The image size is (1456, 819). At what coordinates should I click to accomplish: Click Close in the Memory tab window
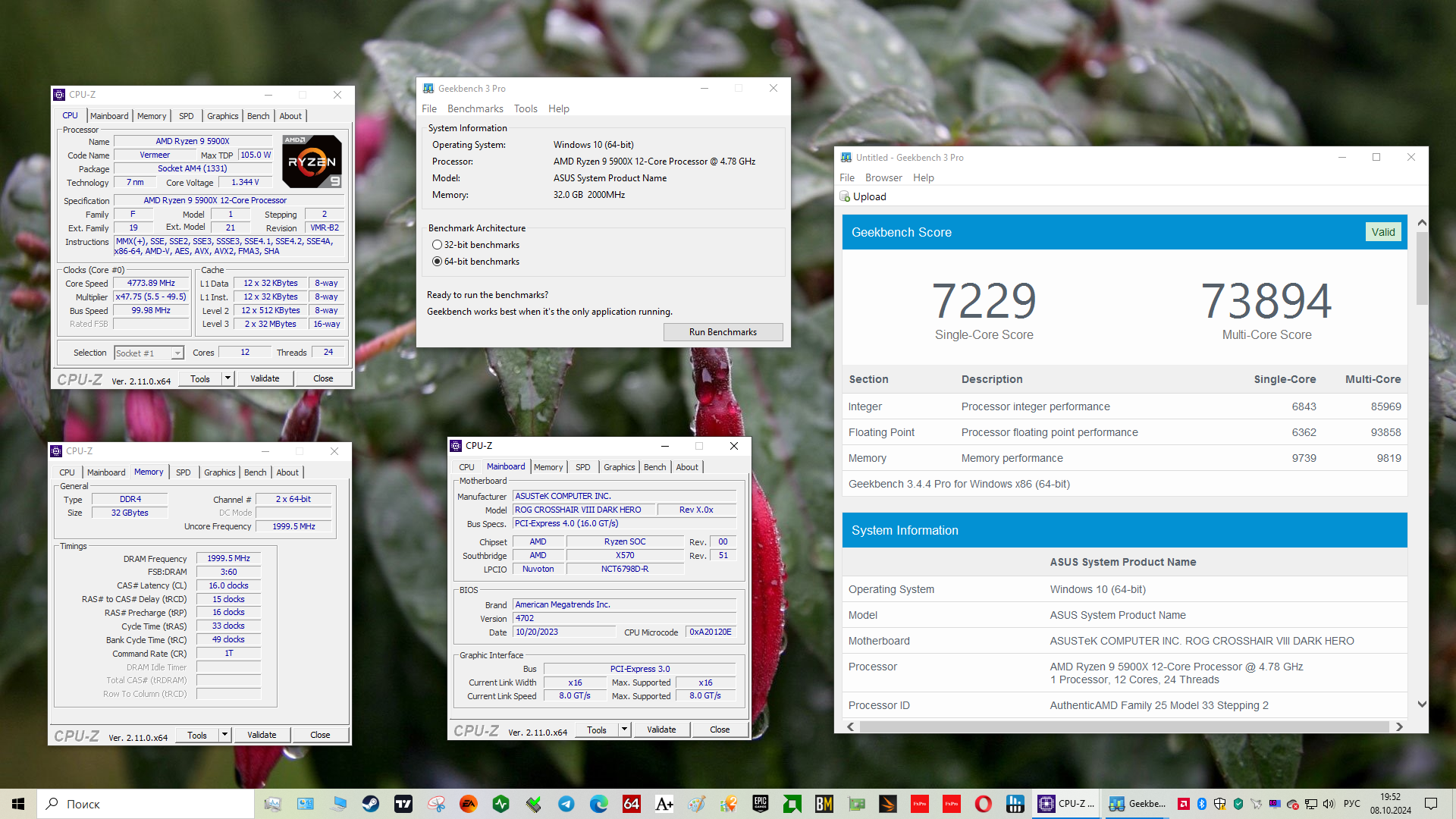click(x=320, y=735)
